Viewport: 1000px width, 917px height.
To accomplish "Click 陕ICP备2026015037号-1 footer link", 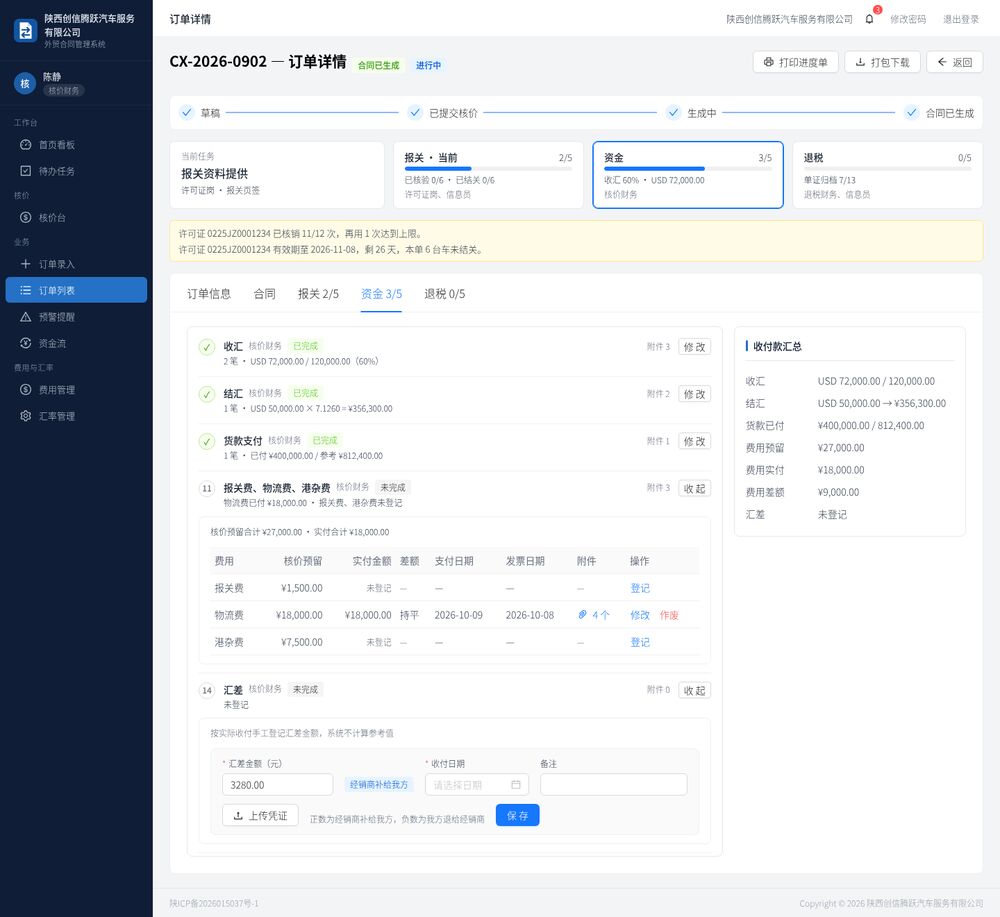I will (214, 903).
